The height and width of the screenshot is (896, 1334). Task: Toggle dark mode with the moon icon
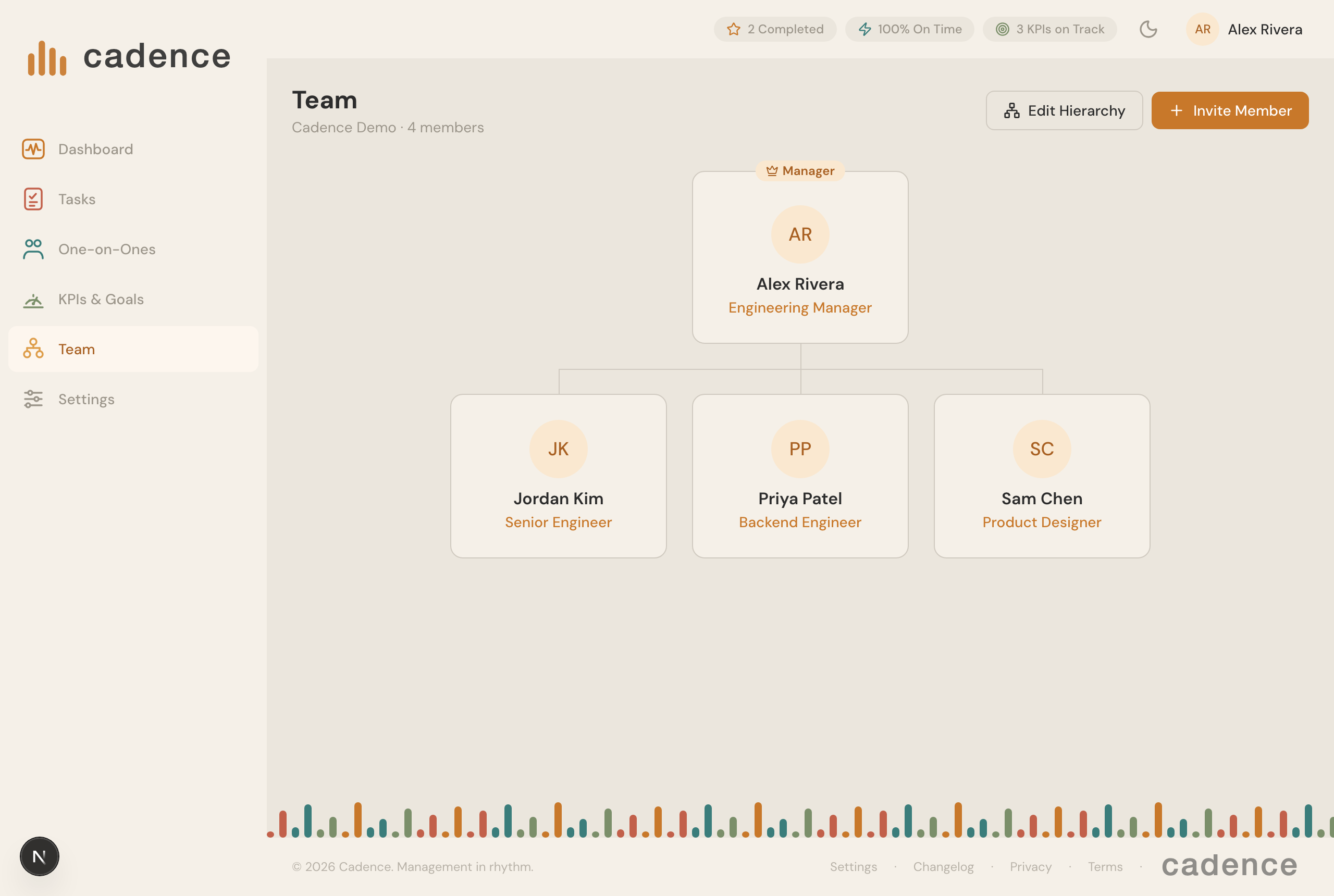[x=1149, y=29]
